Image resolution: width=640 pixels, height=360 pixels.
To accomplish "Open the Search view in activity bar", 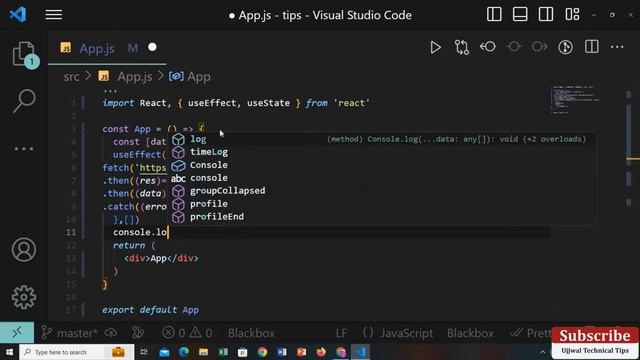I will pyautogui.click(x=24, y=100).
